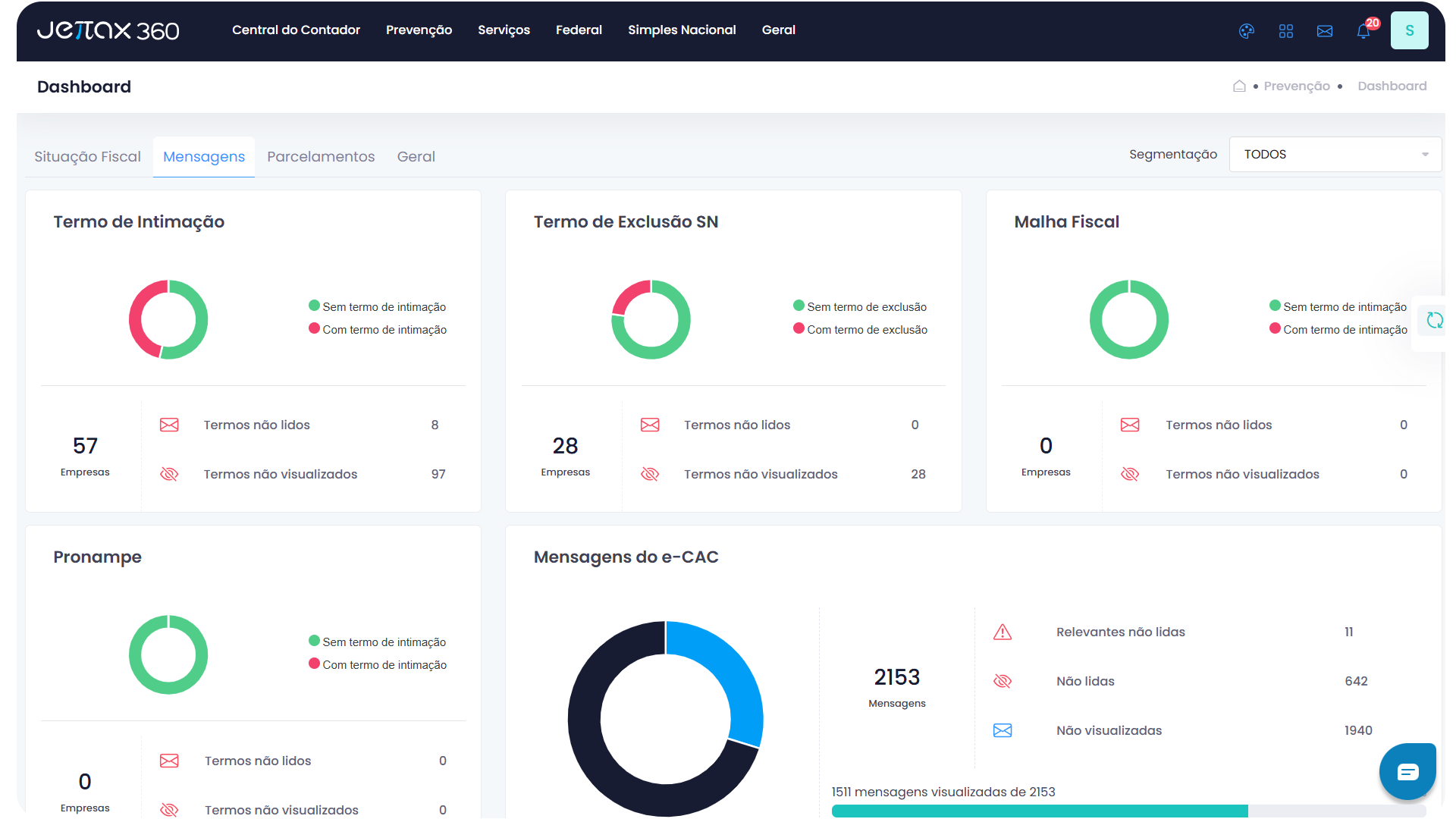Toggle 'Sem termo de intimação' legend in Termo de Intimação
This screenshot has height=819, width=1456.
[377, 306]
